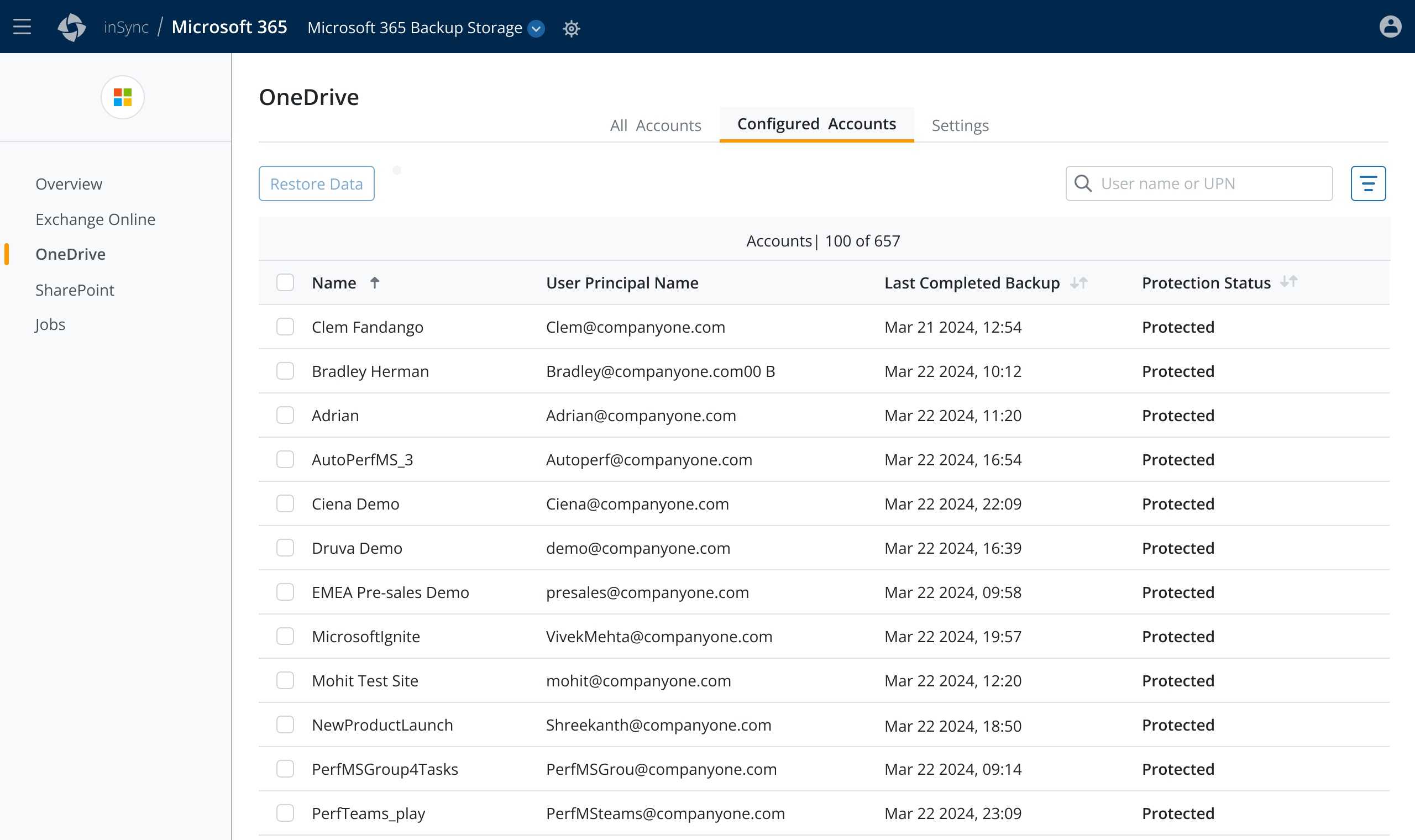Sort by Last Completed Backup arrows

coord(1079,282)
